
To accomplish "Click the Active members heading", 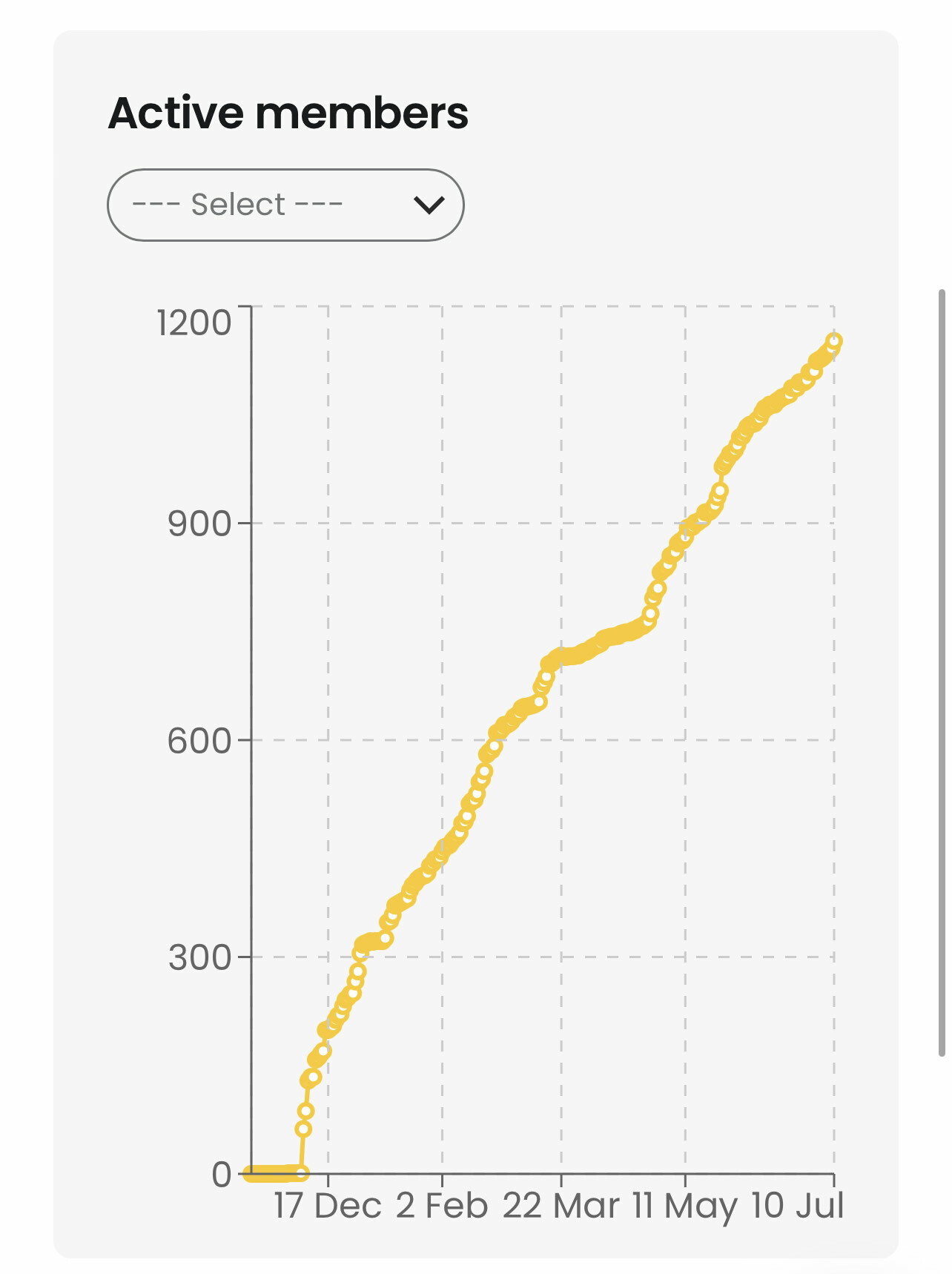I will 288,113.
